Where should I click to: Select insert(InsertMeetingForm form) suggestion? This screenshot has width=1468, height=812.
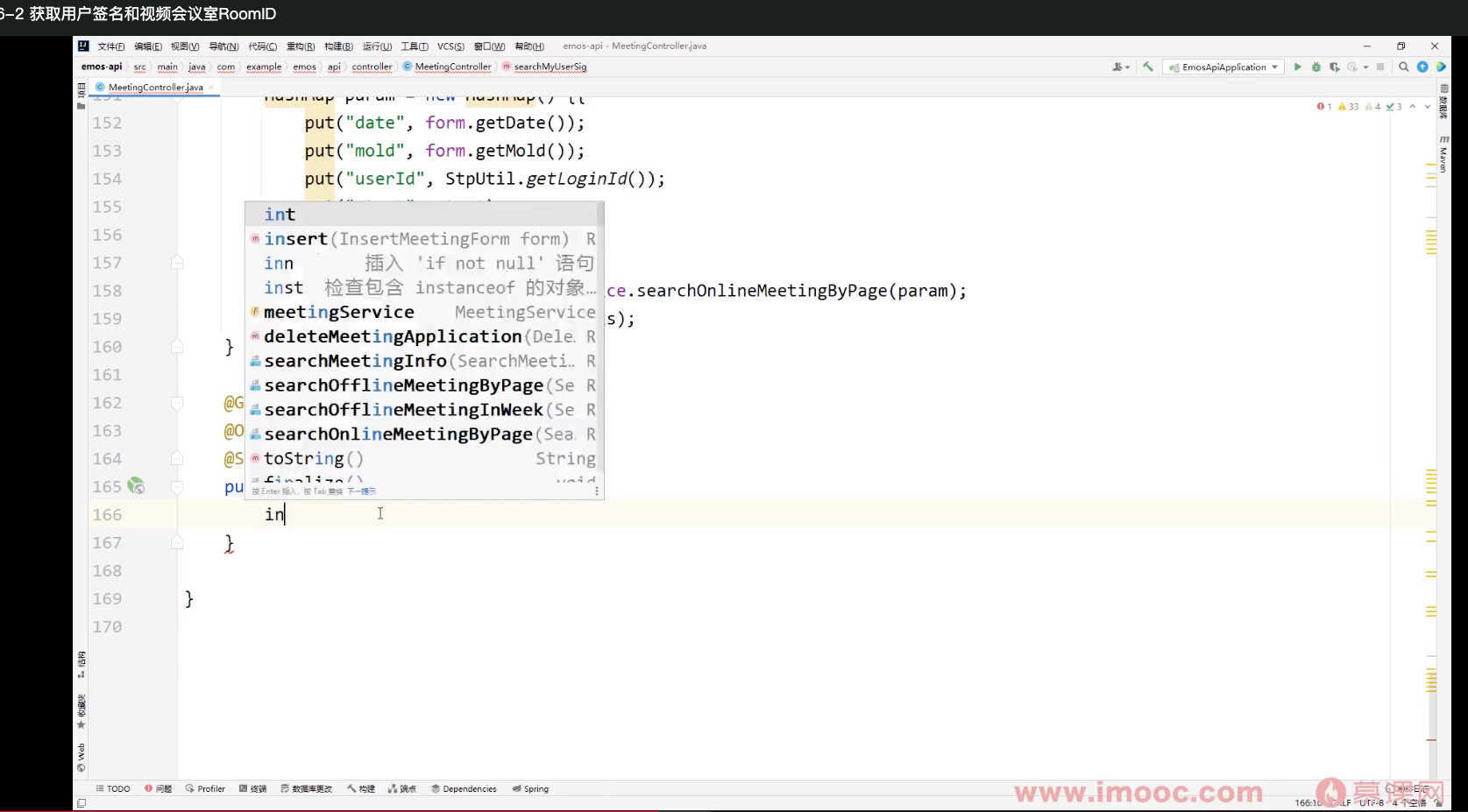(x=422, y=239)
